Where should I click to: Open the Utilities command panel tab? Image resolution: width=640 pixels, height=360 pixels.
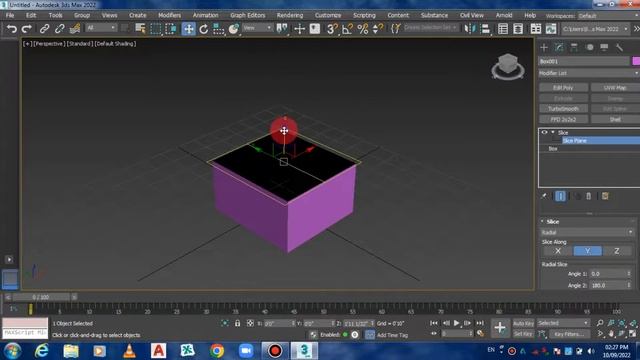(620, 47)
